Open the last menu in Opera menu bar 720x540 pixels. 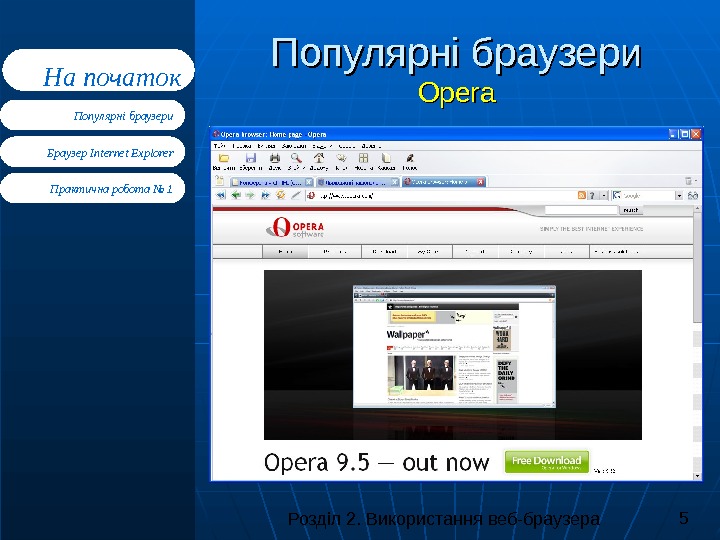[x=371, y=146]
